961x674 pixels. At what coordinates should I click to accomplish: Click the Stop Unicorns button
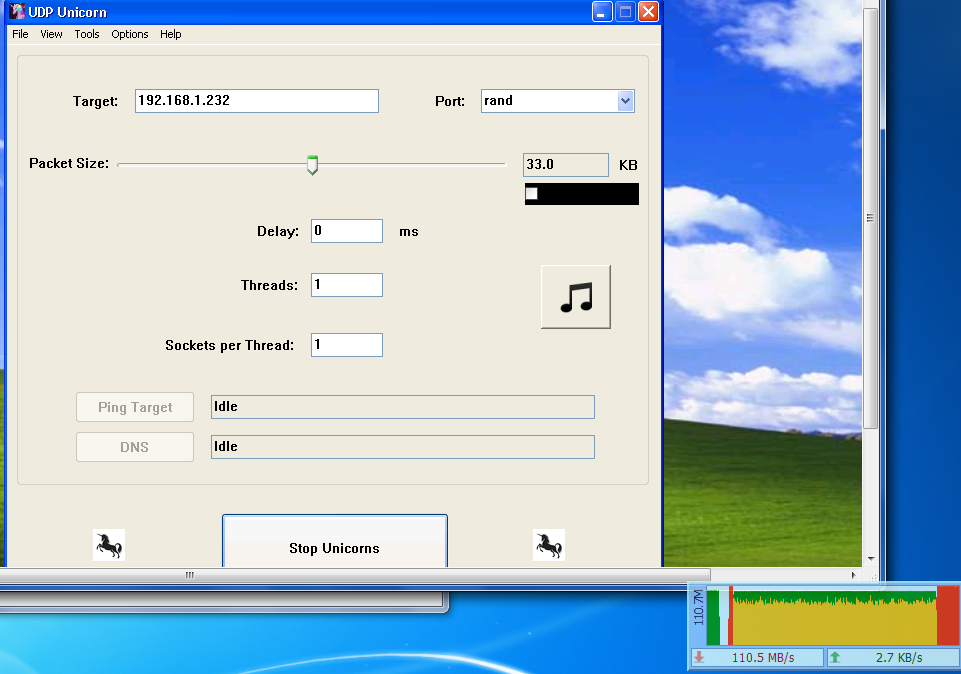335,542
